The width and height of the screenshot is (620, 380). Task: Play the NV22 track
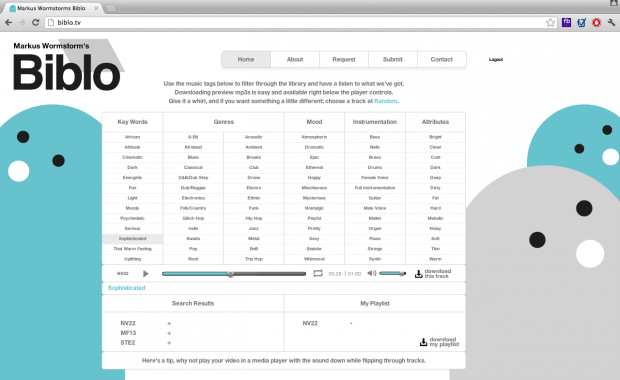(146, 273)
